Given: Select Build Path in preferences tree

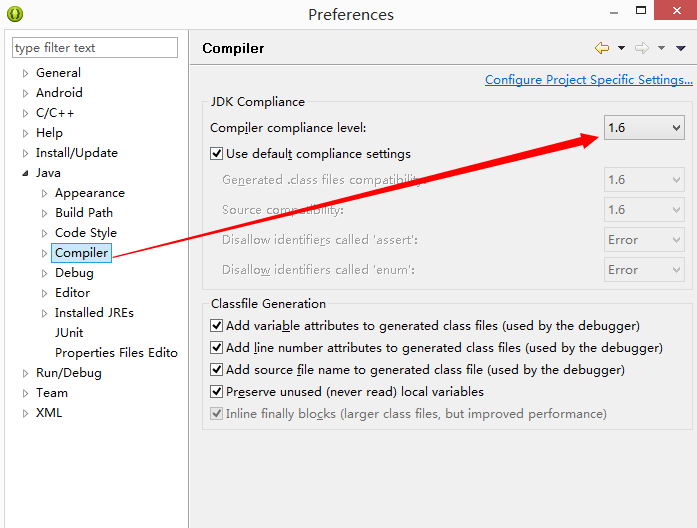Looking at the screenshot, I should point(84,213).
